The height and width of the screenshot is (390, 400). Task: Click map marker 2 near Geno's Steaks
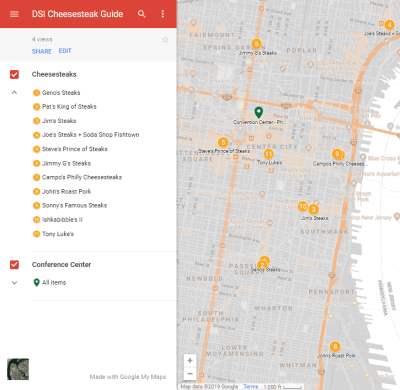coord(262,265)
